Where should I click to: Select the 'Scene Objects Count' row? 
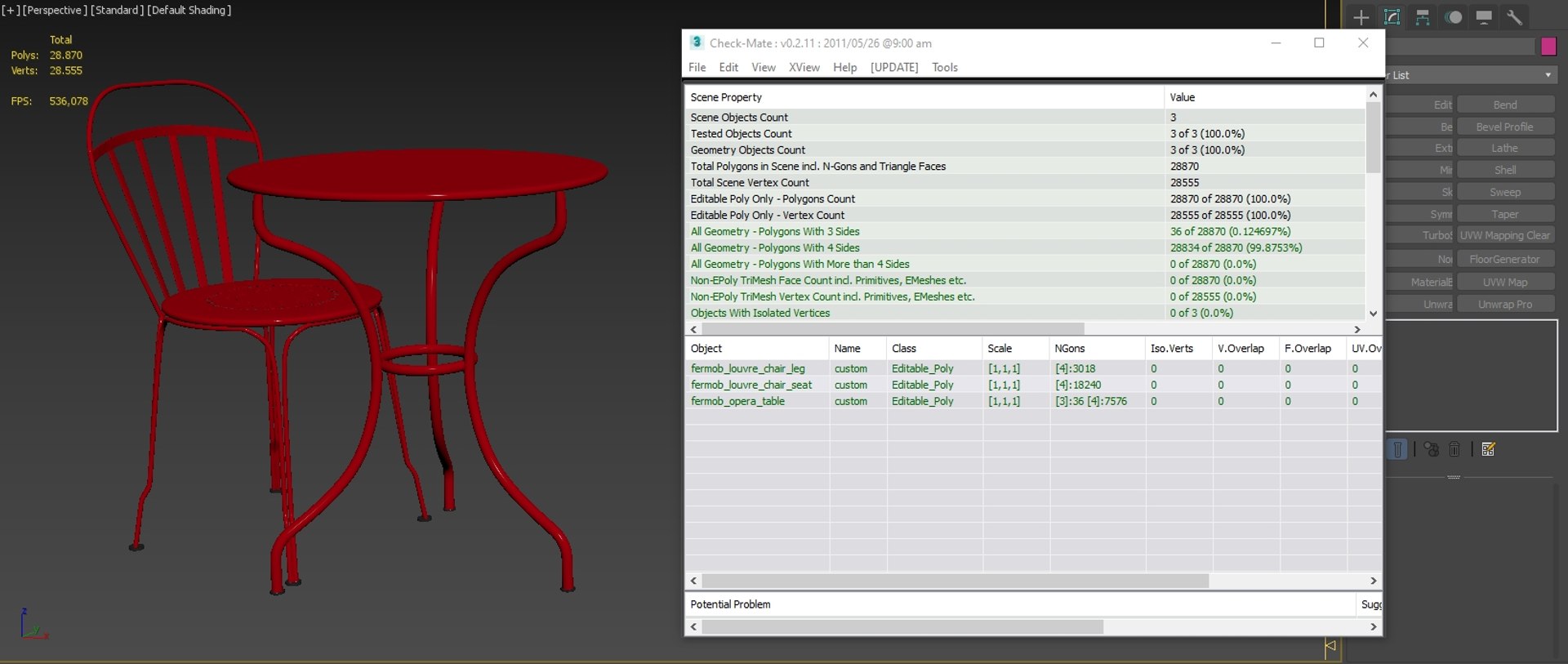1025,117
